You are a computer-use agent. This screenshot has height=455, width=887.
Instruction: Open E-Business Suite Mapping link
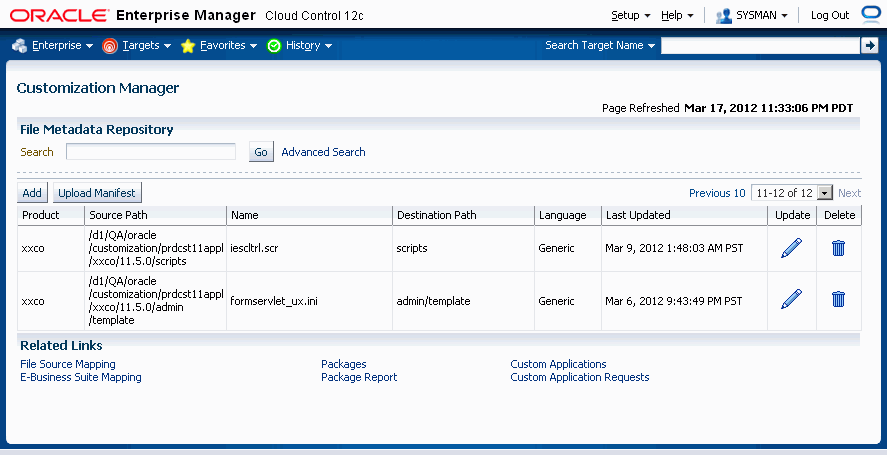[x=81, y=377]
